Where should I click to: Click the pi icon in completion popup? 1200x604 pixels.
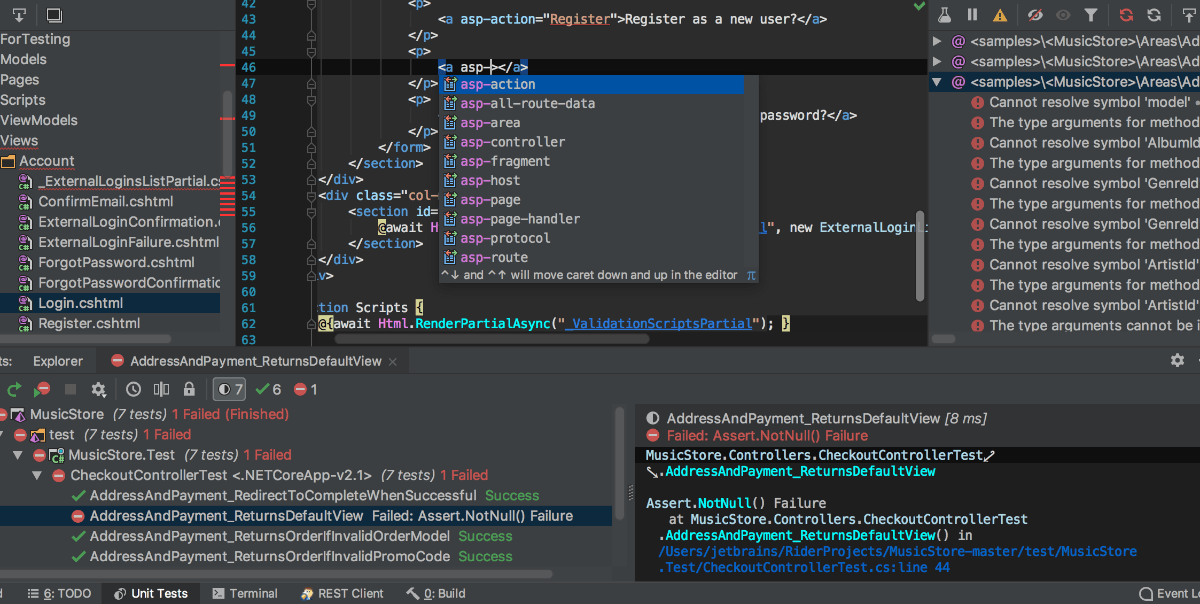750,275
